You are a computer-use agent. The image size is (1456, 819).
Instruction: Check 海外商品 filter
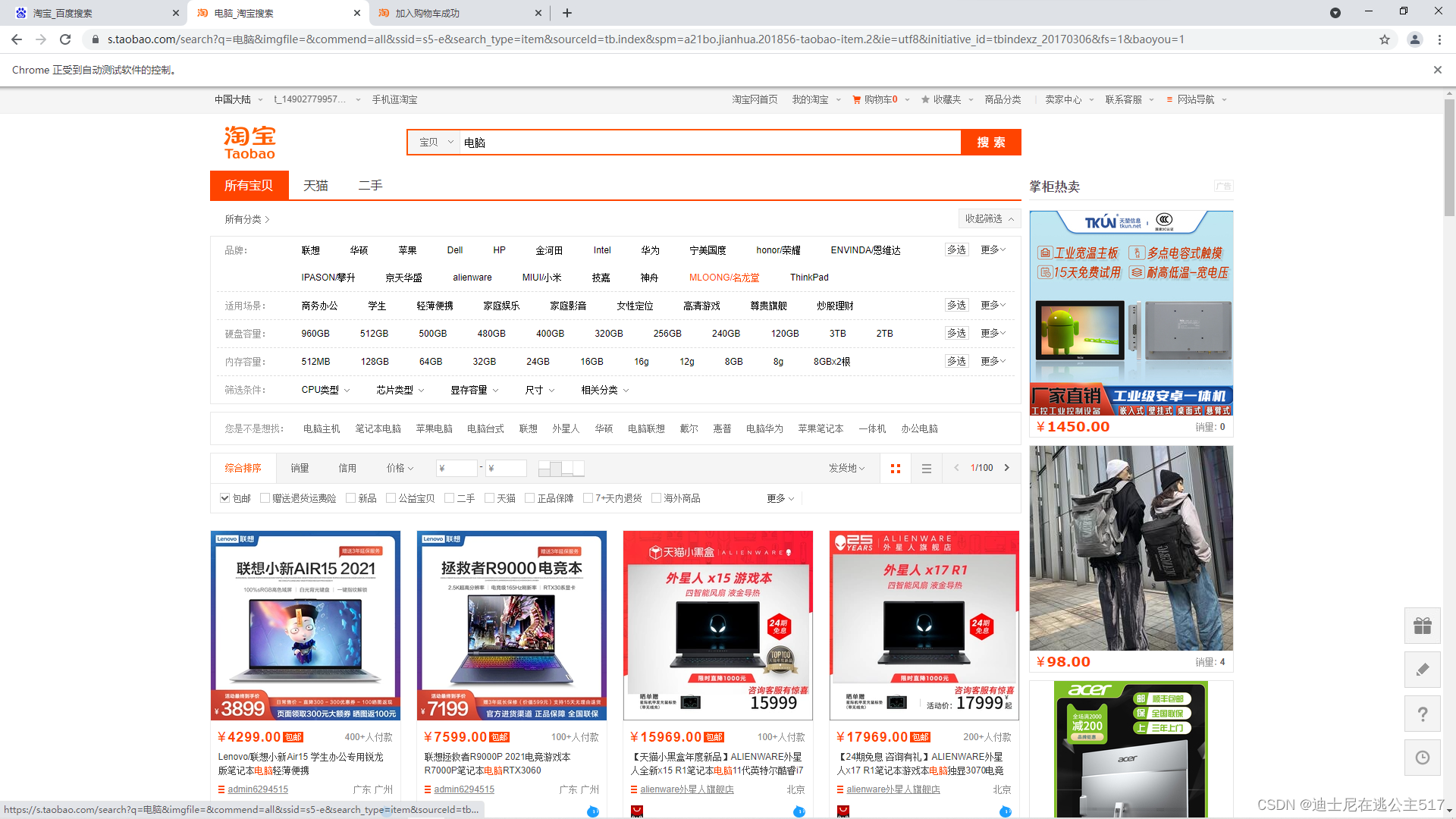pos(656,498)
